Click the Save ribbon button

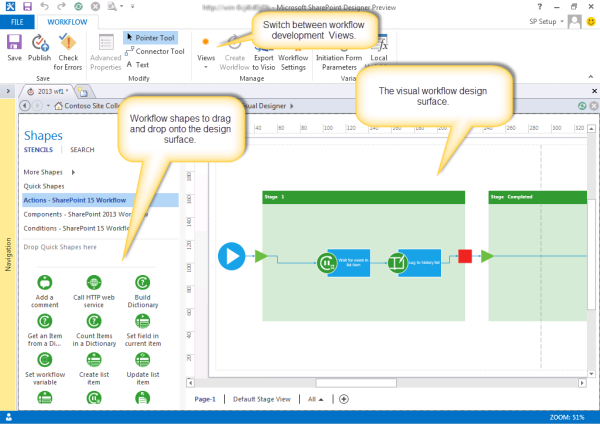tap(14, 47)
